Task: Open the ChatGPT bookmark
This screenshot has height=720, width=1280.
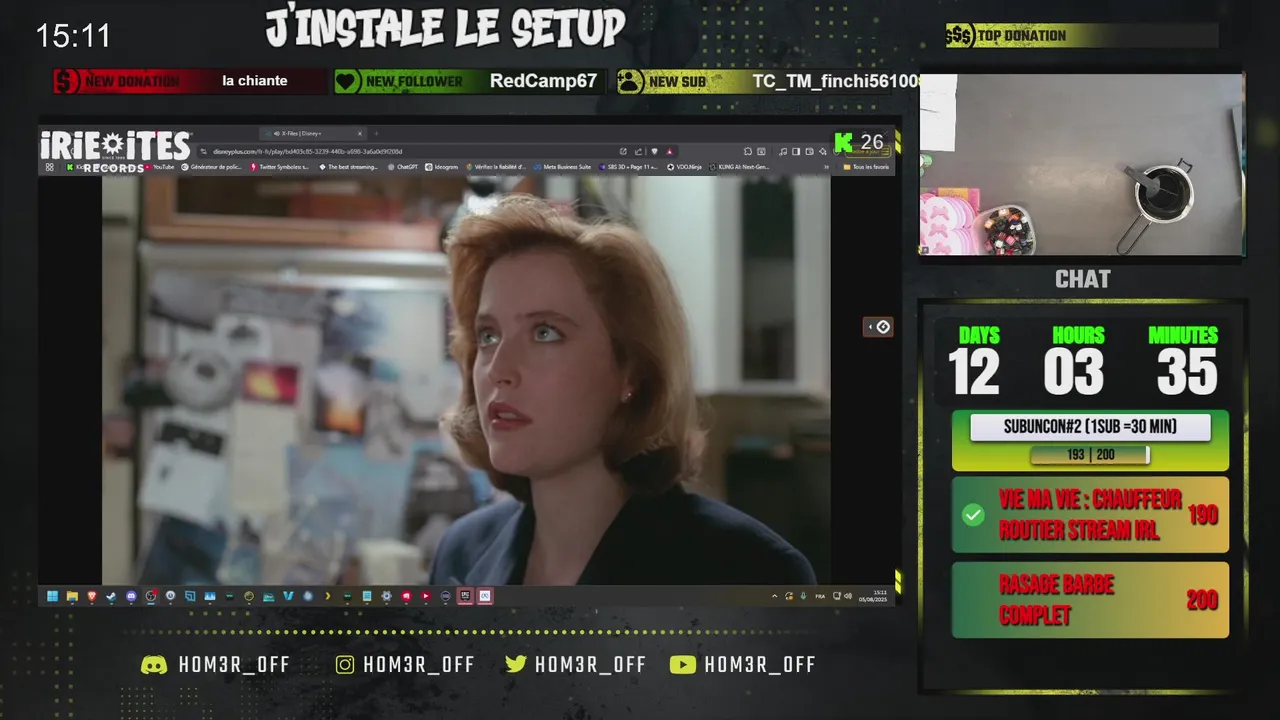Action: (402, 167)
